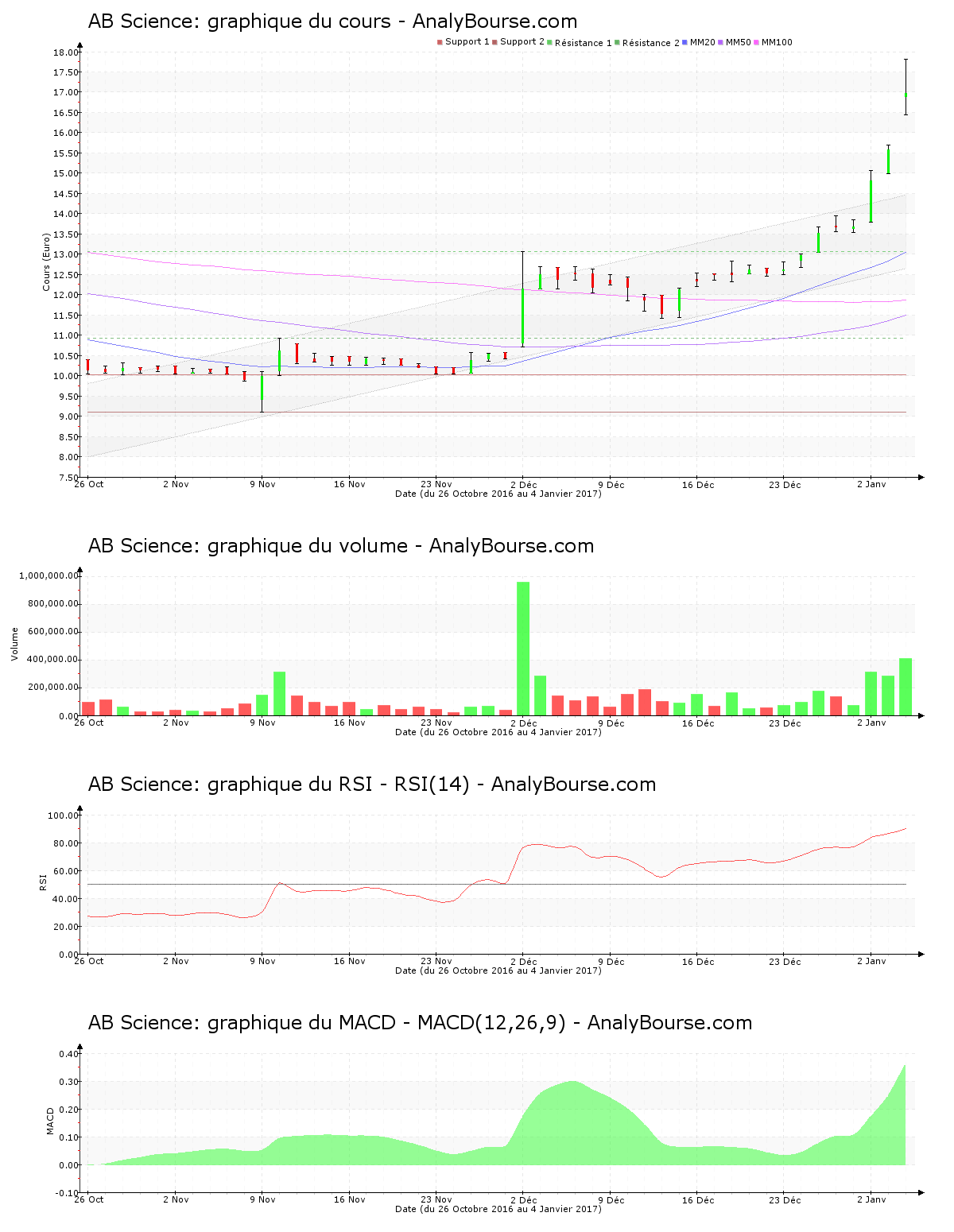Select the Résistance 2 legend label
Image resolution: width=954 pixels, height=1232 pixels.
(x=650, y=43)
